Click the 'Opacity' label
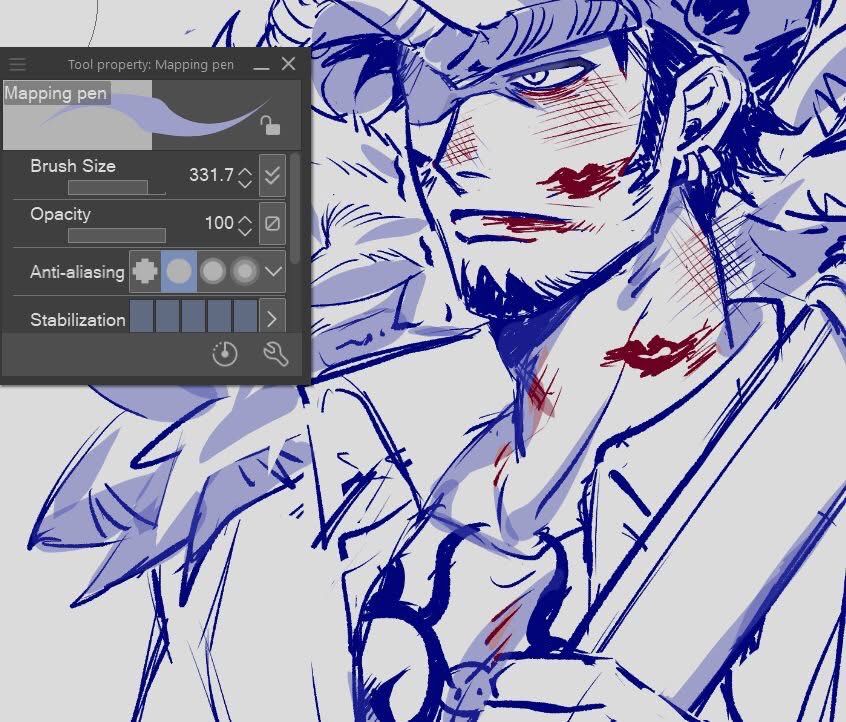 [x=60, y=214]
